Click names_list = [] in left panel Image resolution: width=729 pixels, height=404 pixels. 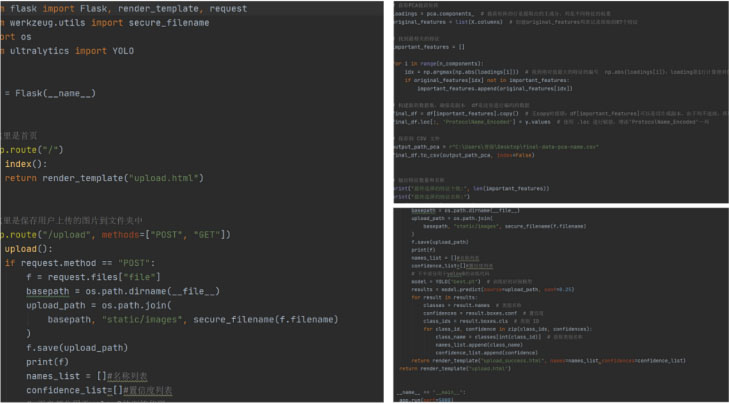[x=65, y=375]
